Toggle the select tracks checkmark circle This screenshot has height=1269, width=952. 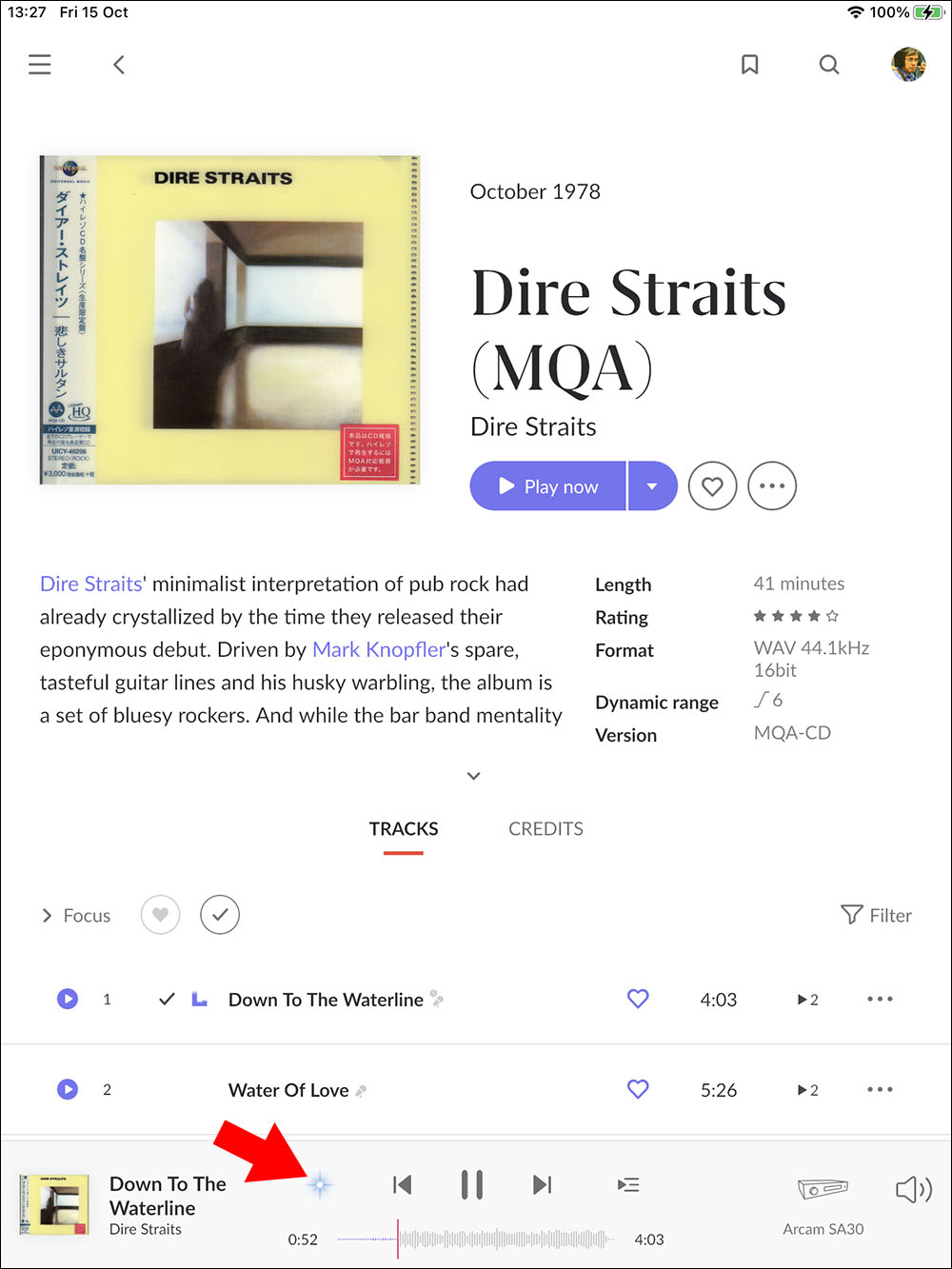click(220, 915)
